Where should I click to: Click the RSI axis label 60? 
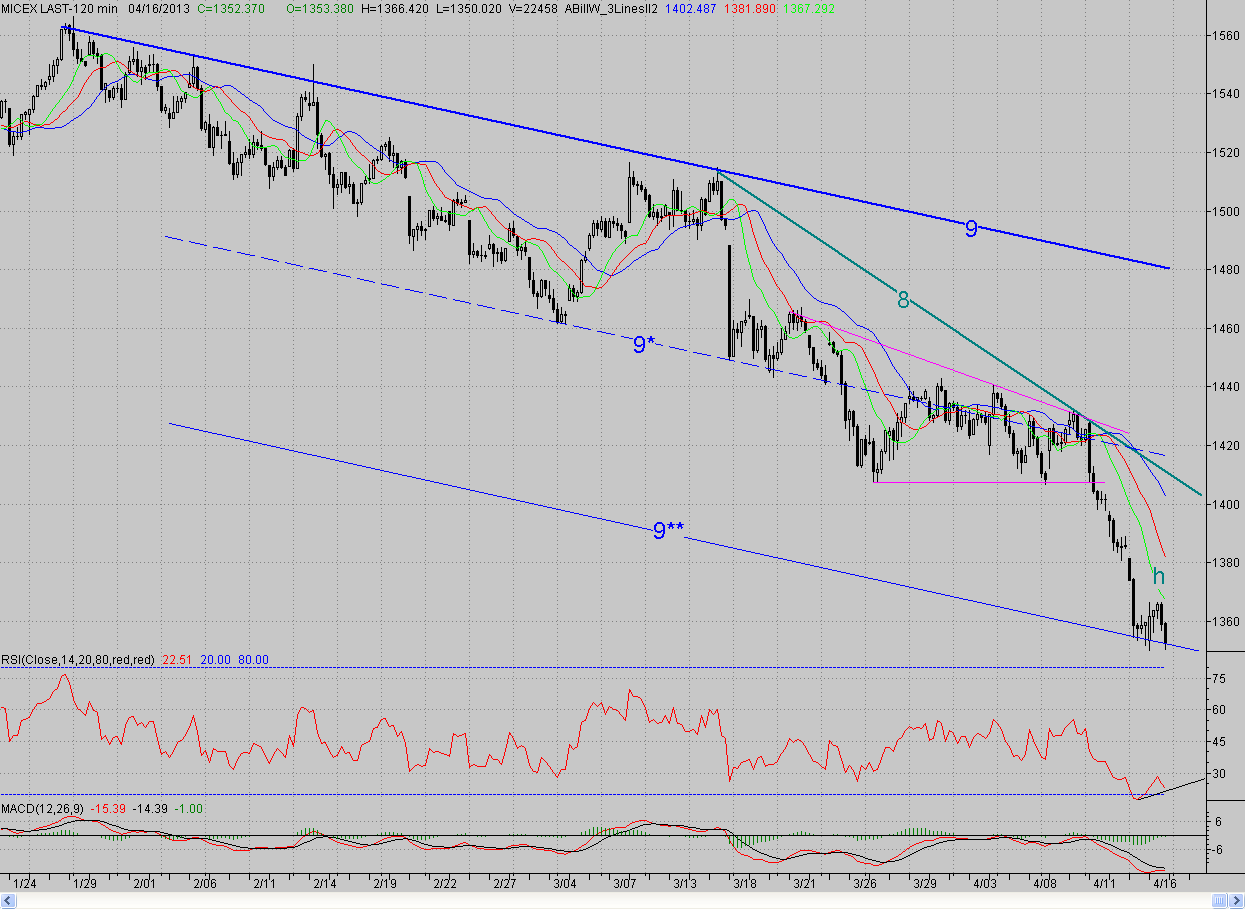click(1218, 710)
